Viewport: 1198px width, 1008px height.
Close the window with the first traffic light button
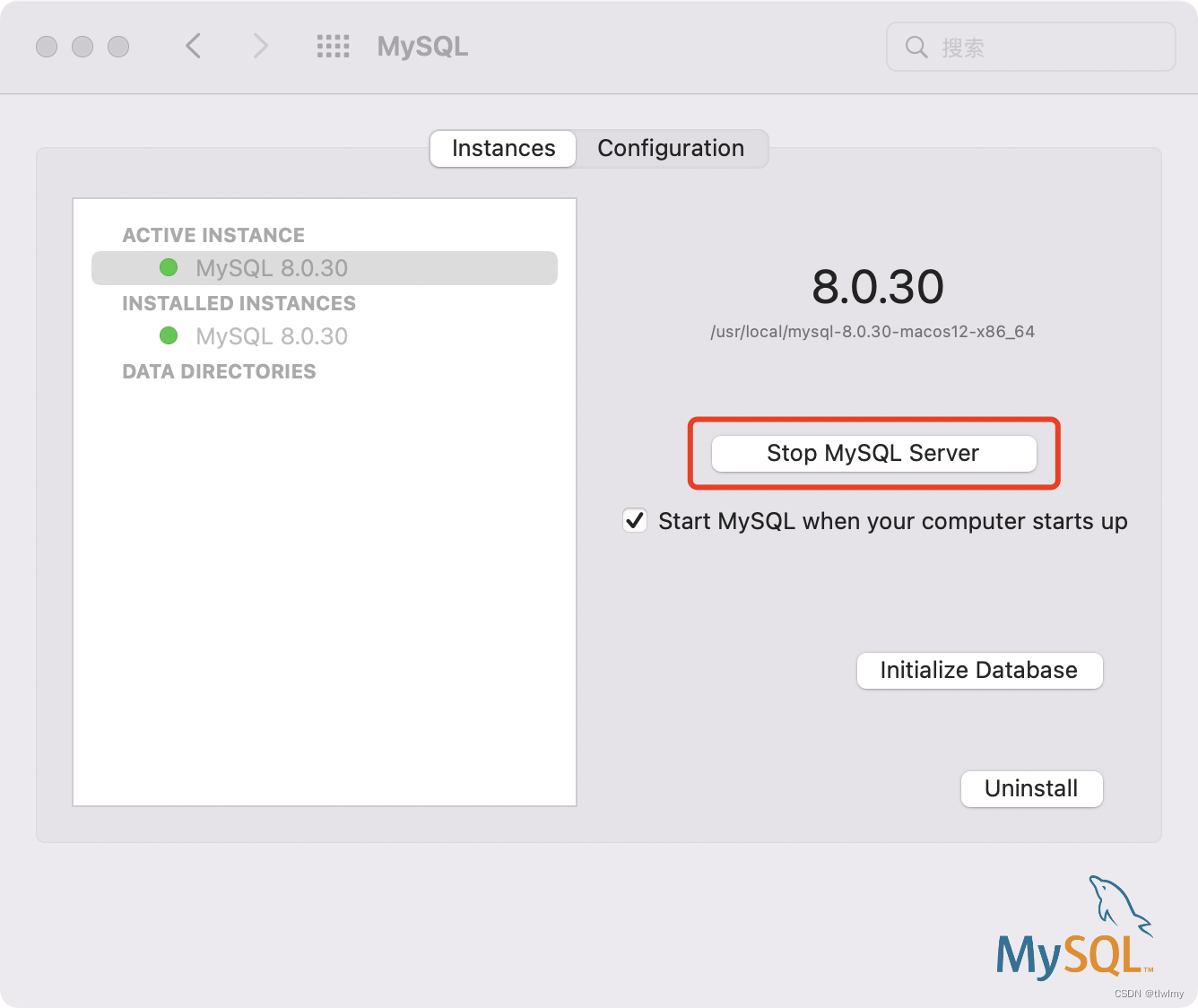[47, 47]
